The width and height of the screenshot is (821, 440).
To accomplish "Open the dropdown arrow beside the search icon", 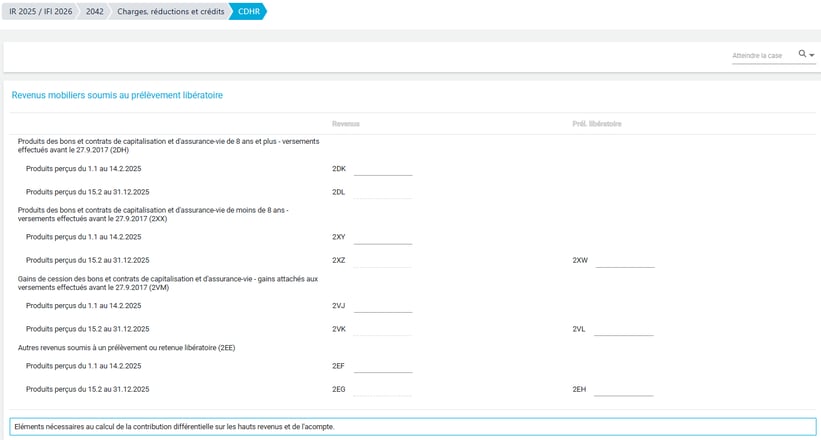I will (x=812, y=55).
